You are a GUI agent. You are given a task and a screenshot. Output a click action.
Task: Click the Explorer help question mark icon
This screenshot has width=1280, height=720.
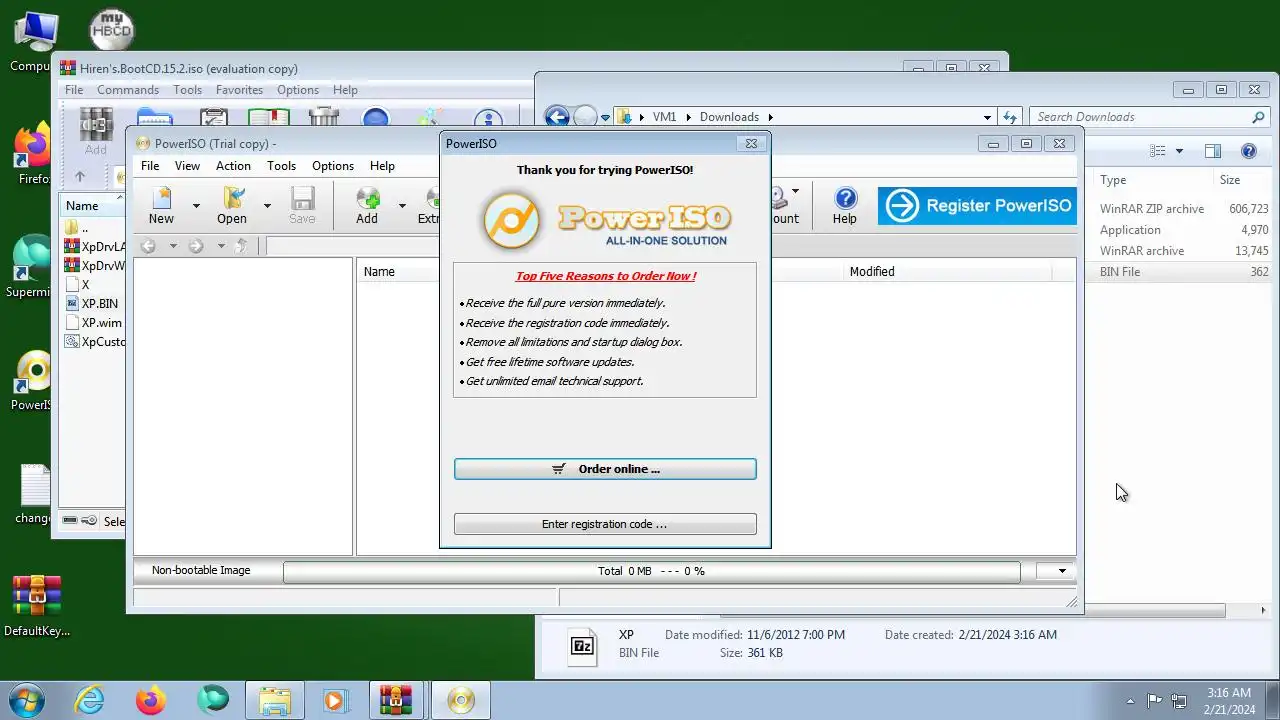coord(1249,151)
